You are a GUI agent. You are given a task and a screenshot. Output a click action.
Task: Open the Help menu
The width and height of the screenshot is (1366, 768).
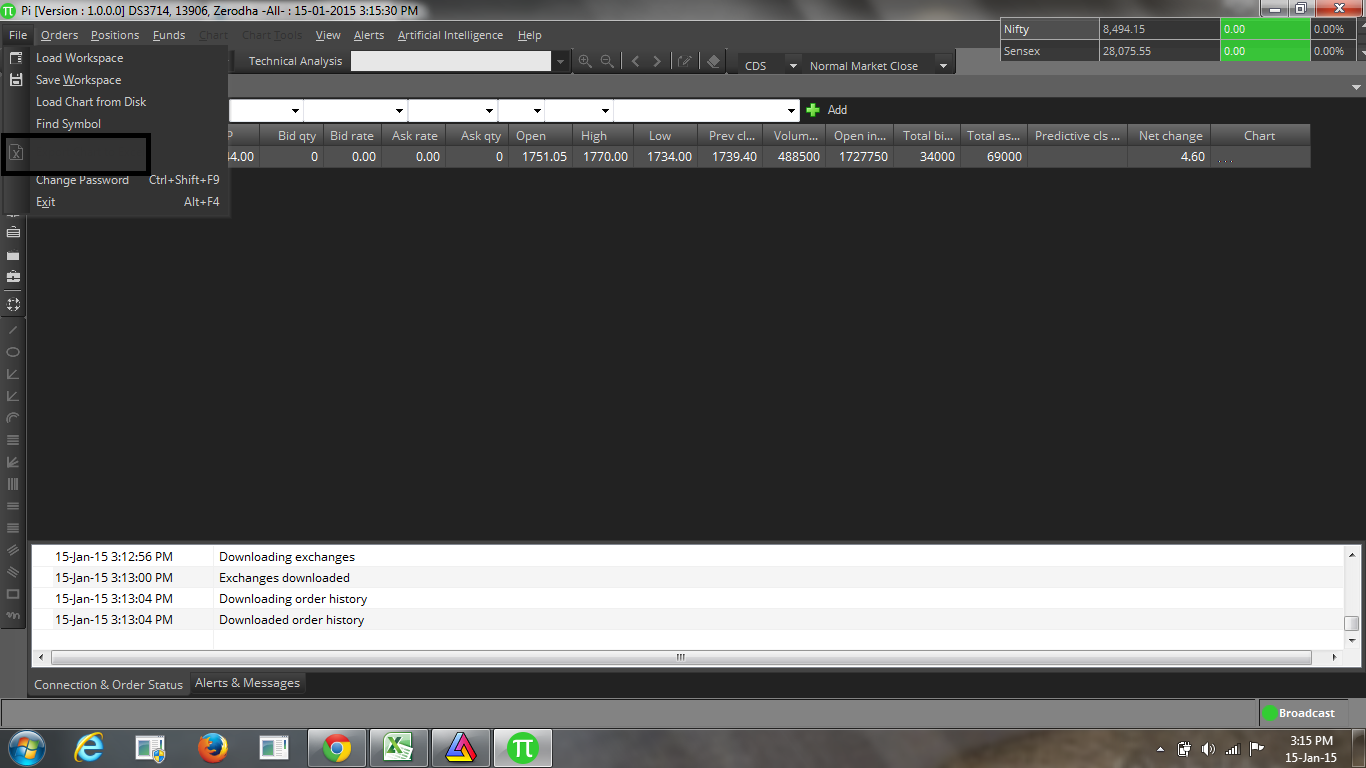[529, 35]
